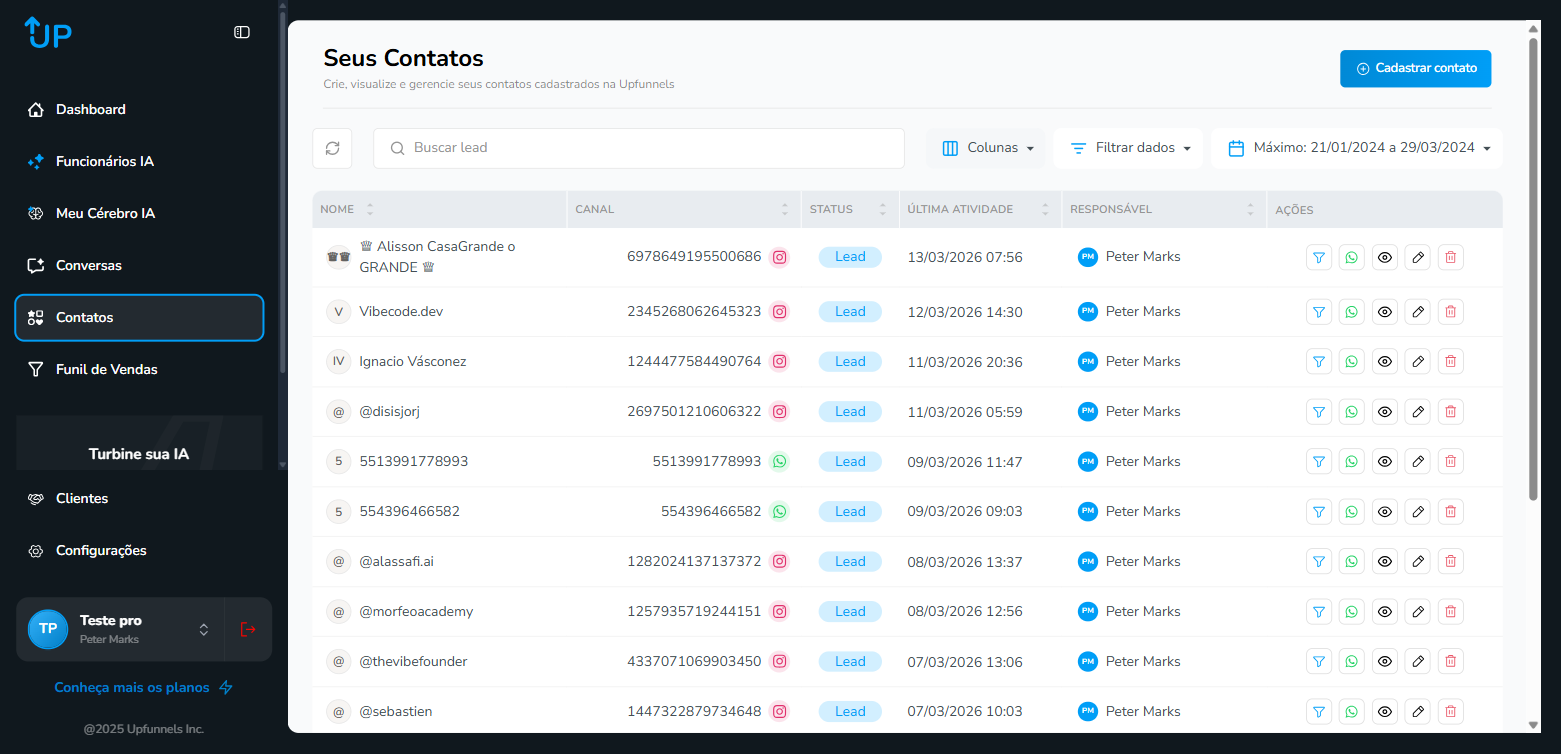The width and height of the screenshot is (1561, 754).
Task: Open the Conheça mais os planos link
Action: tap(133, 687)
